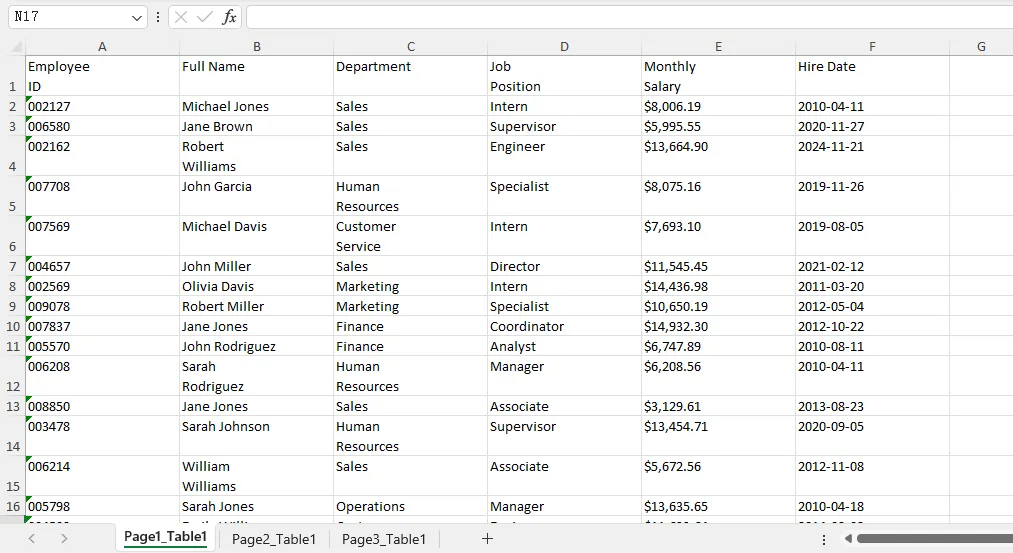This screenshot has height=553, width=1013.
Task: Select column C header
Action: pos(410,47)
